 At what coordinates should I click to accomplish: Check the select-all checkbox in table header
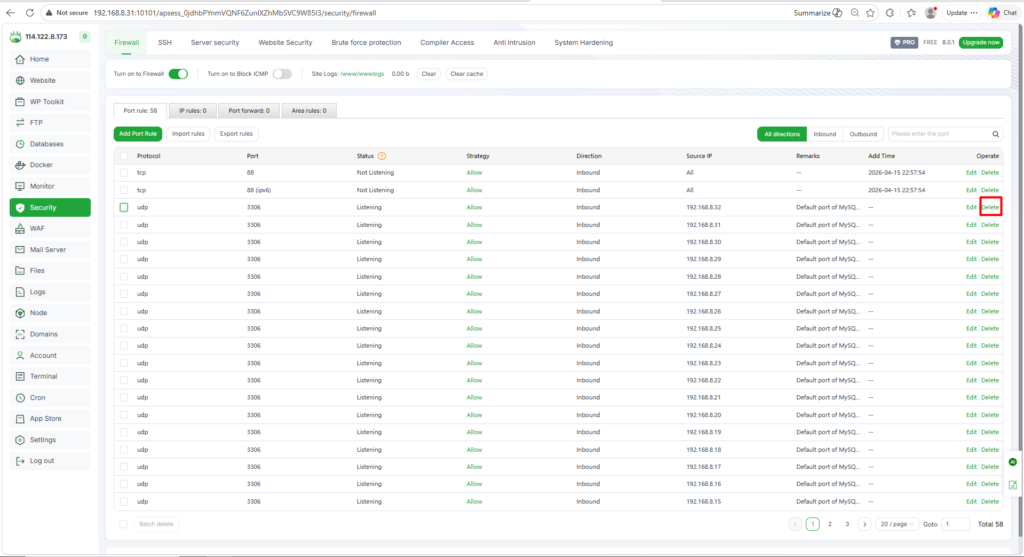(x=124, y=156)
